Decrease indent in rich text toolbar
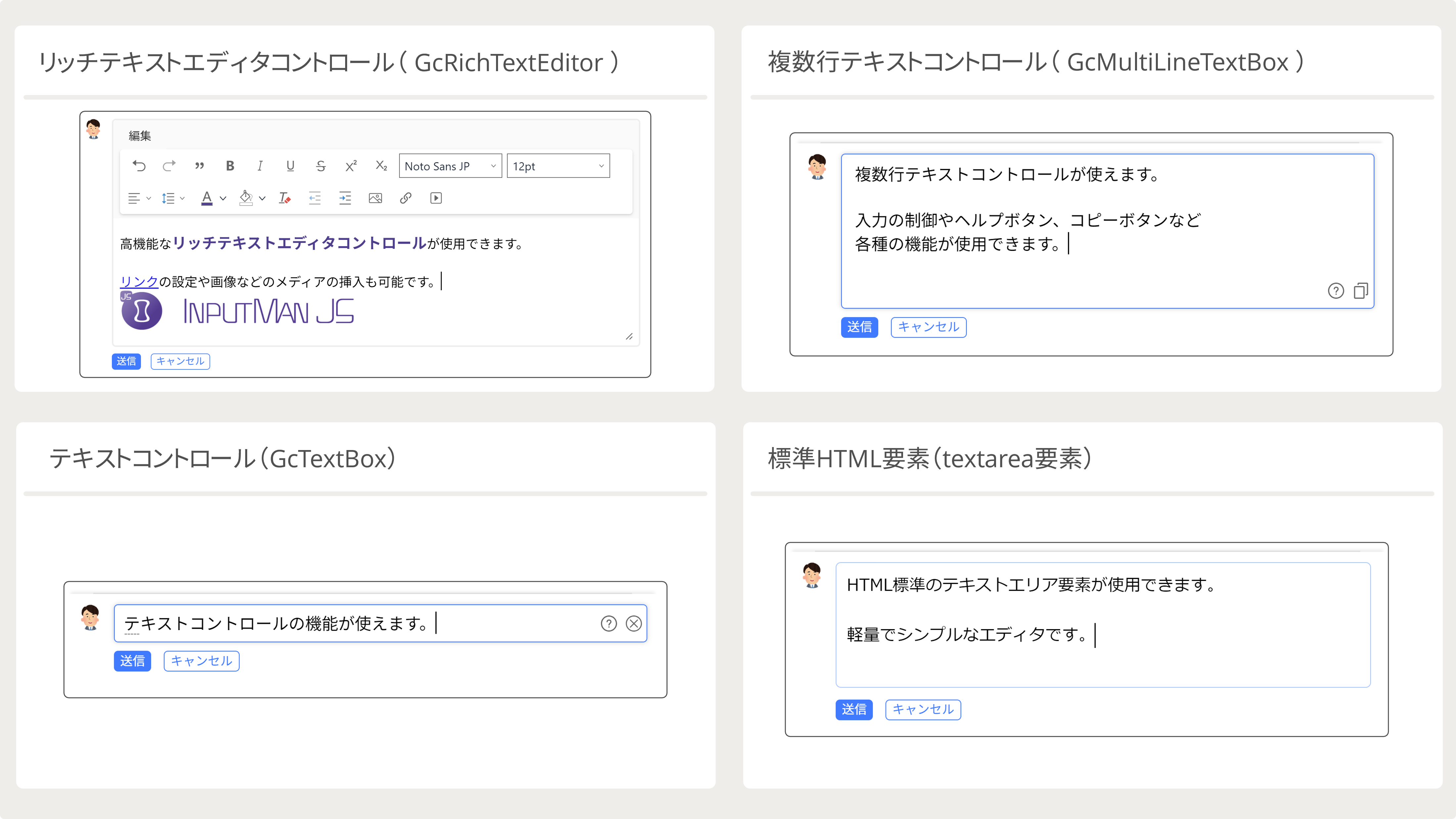 click(x=315, y=198)
